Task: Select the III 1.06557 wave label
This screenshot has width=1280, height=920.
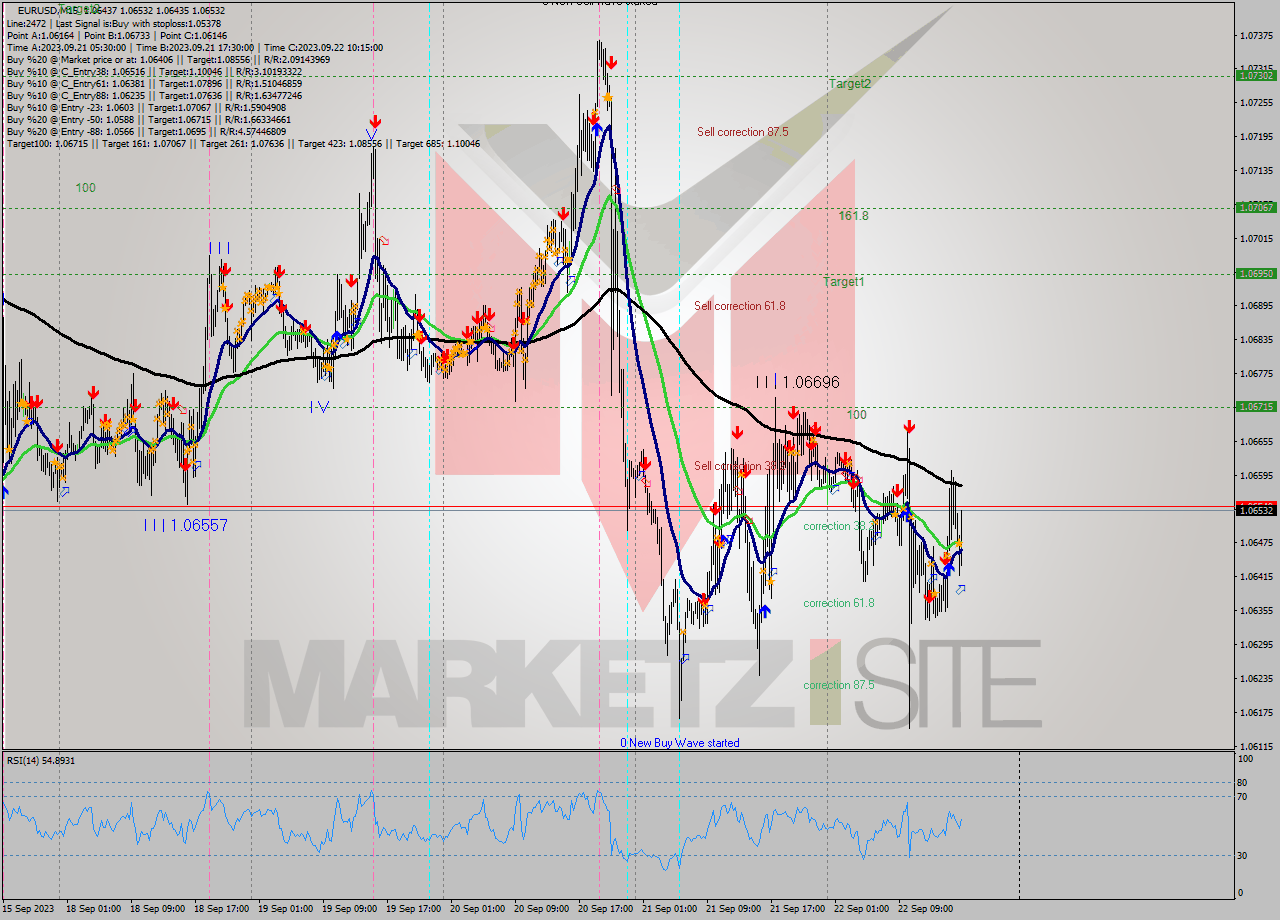Action: (185, 525)
